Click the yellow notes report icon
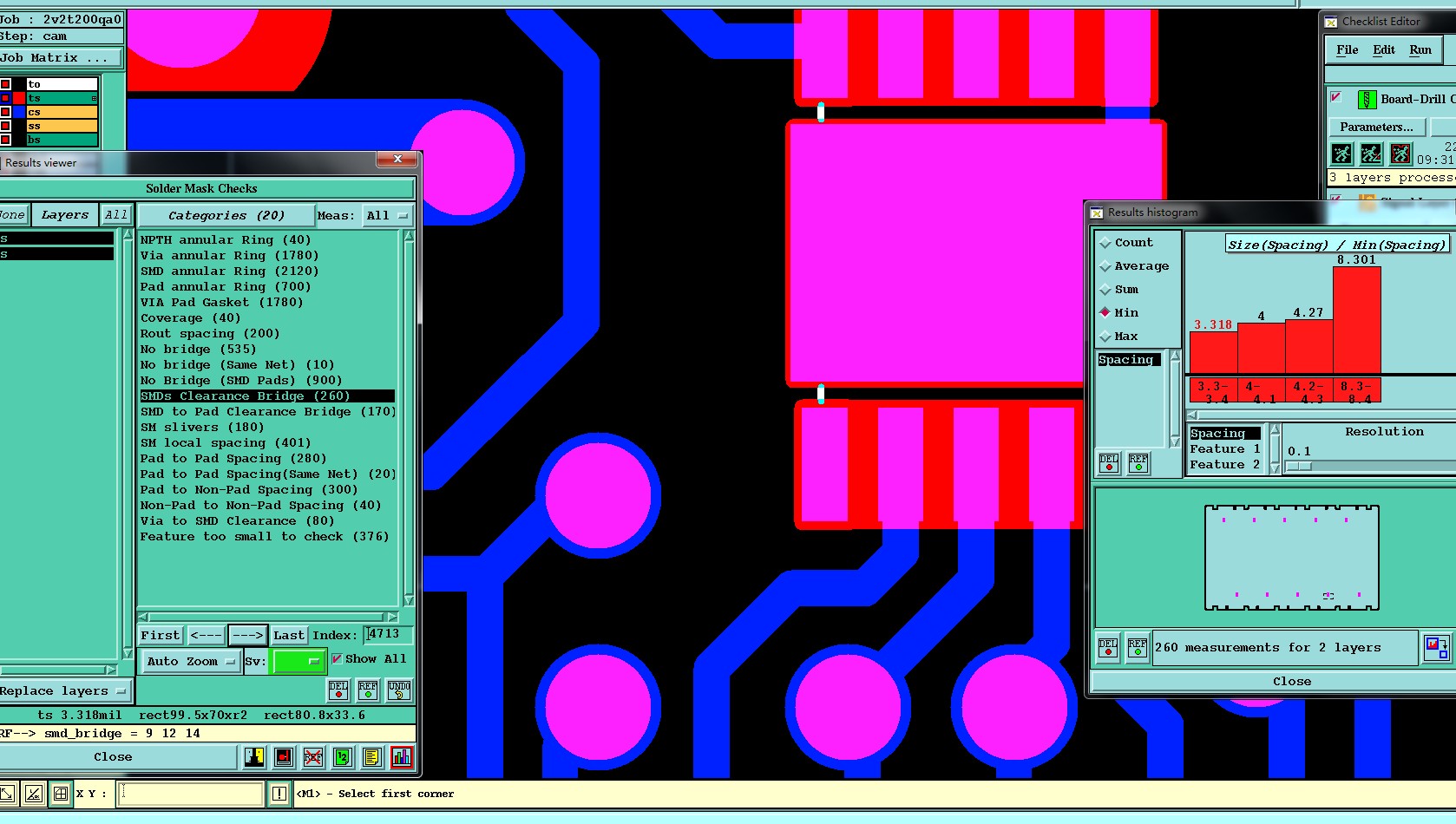The height and width of the screenshot is (824, 1456). pyautogui.click(x=372, y=757)
